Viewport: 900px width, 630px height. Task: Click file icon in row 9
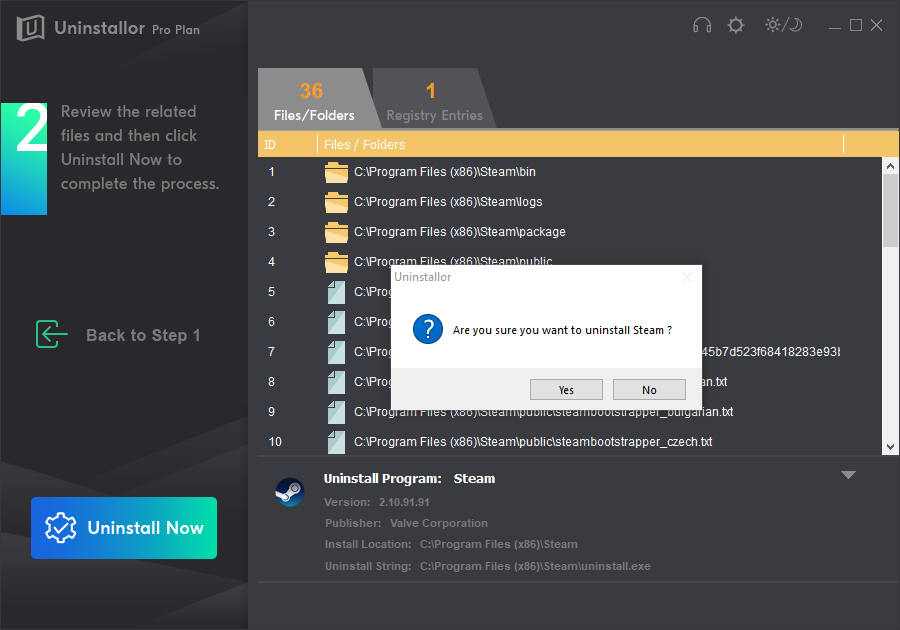(x=336, y=412)
